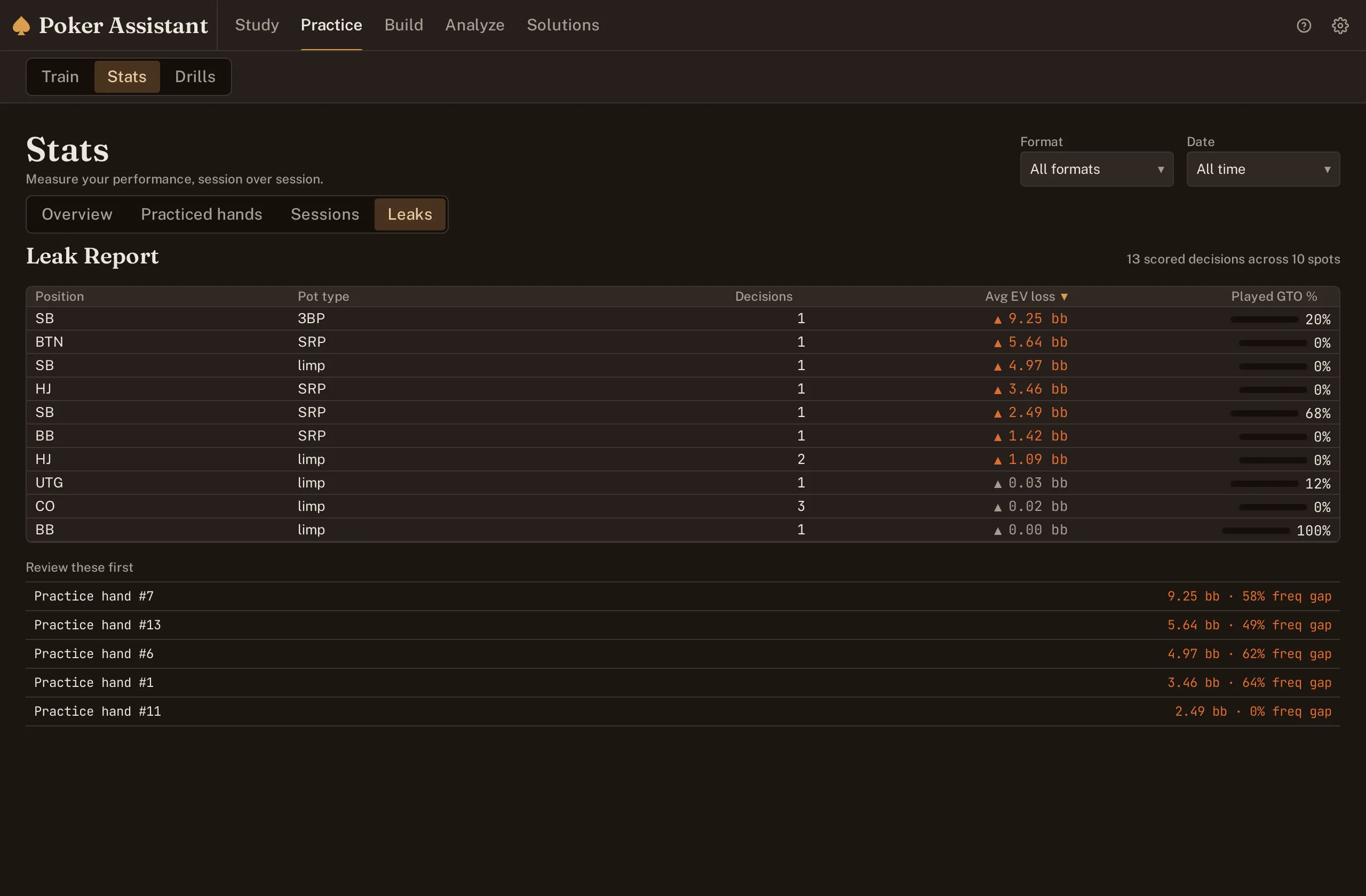1366x896 pixels.
Task: Sort by Played GTO % column header
Action: [x=1274, y=297]
